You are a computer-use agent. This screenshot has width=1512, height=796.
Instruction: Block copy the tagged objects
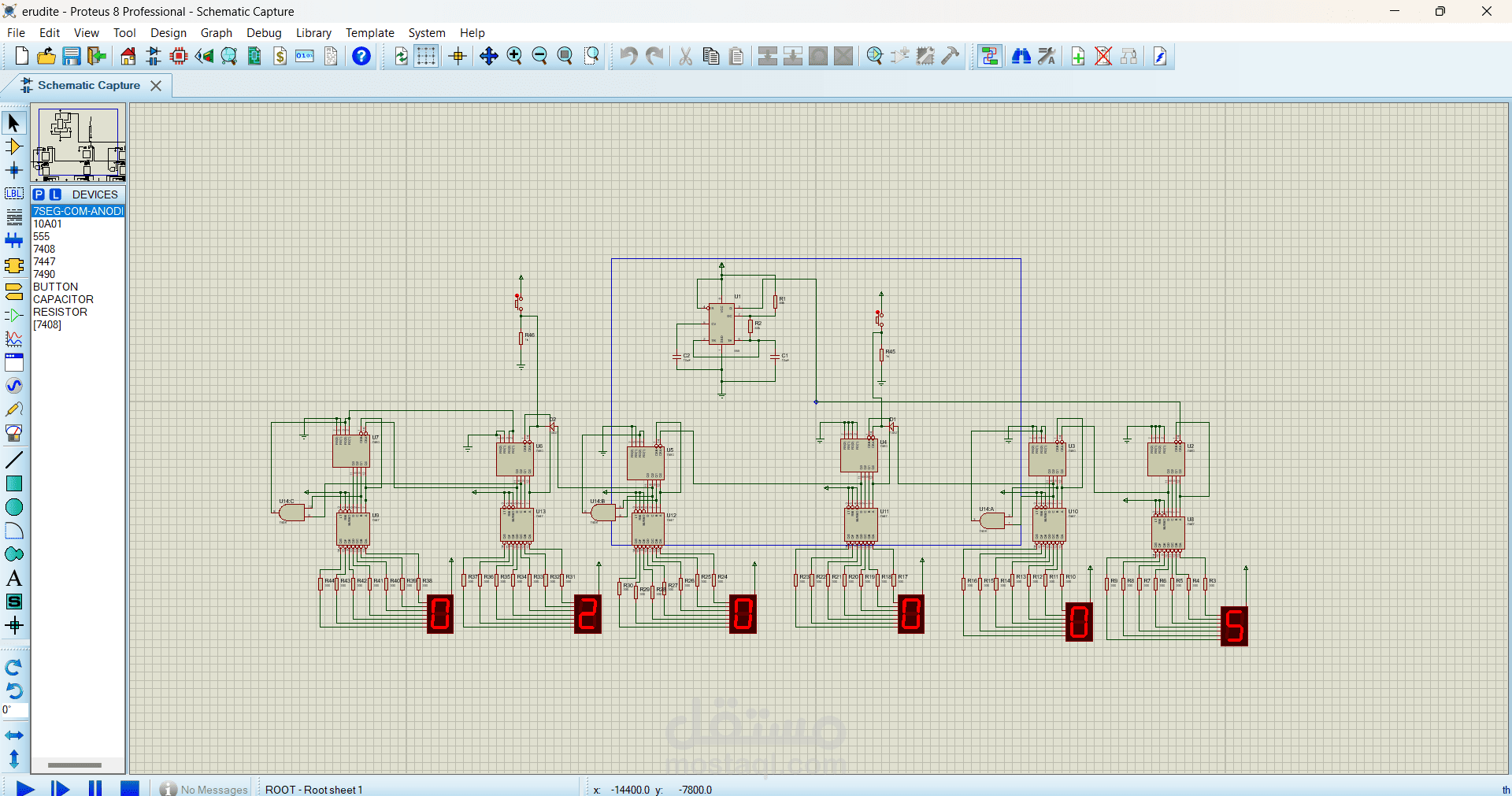768,56
